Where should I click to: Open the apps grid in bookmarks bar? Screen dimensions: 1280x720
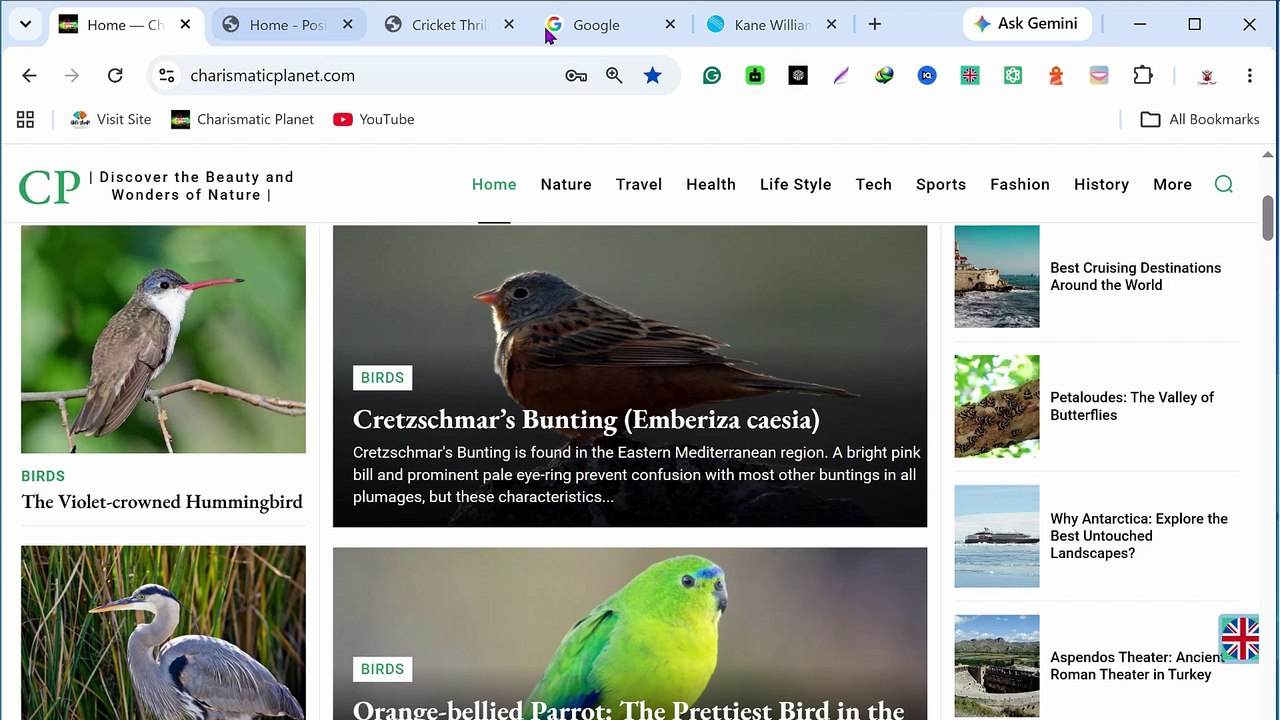[26, 119]
